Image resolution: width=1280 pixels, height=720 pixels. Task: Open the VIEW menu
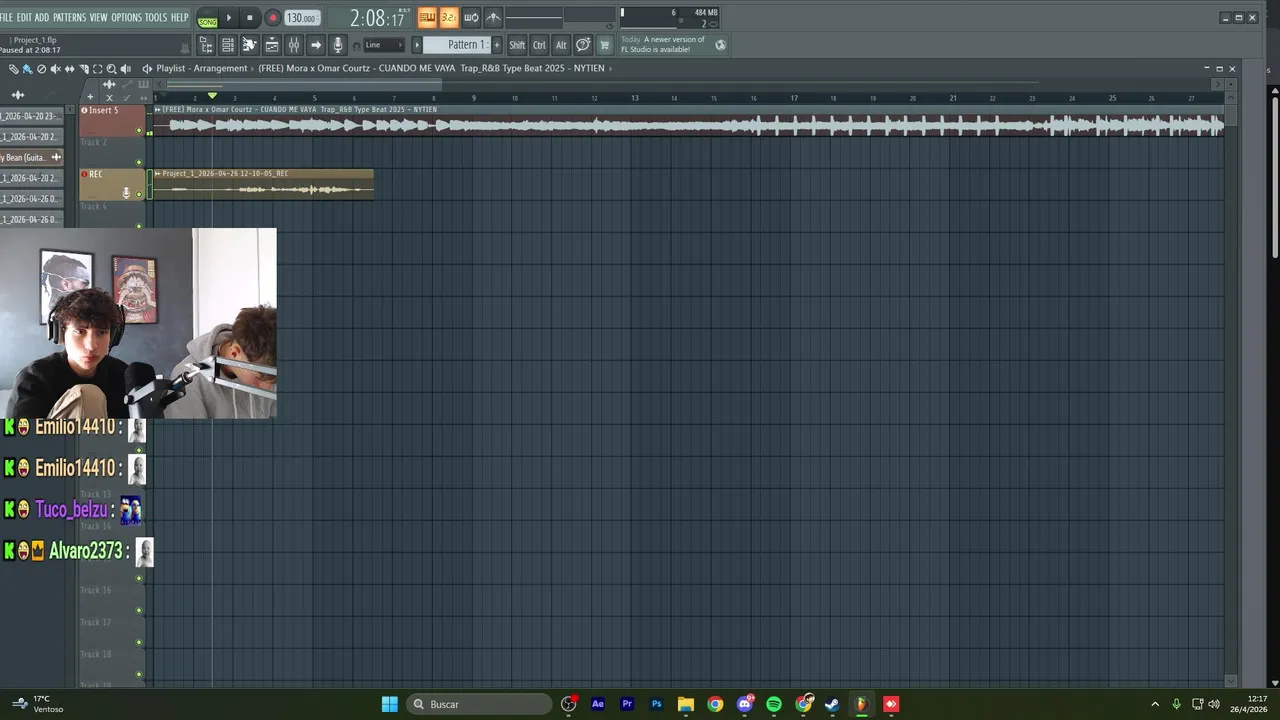(x=98, y=17)
